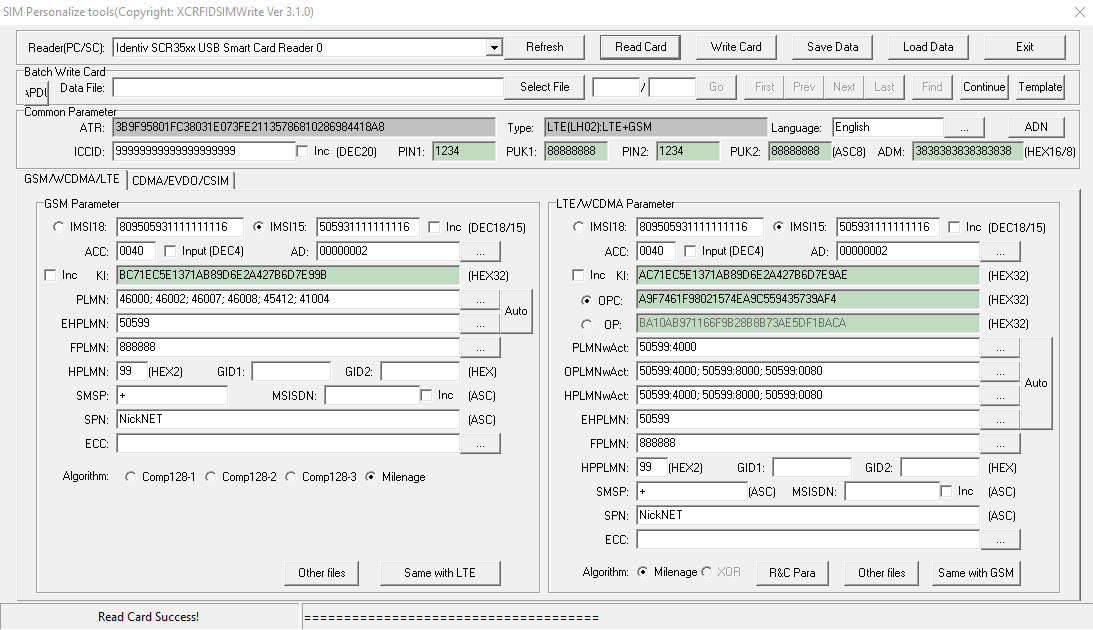Open the LTE EHPLMN browse button
This screenshot has height=630, width=1093.
(x=1000, y=420)
